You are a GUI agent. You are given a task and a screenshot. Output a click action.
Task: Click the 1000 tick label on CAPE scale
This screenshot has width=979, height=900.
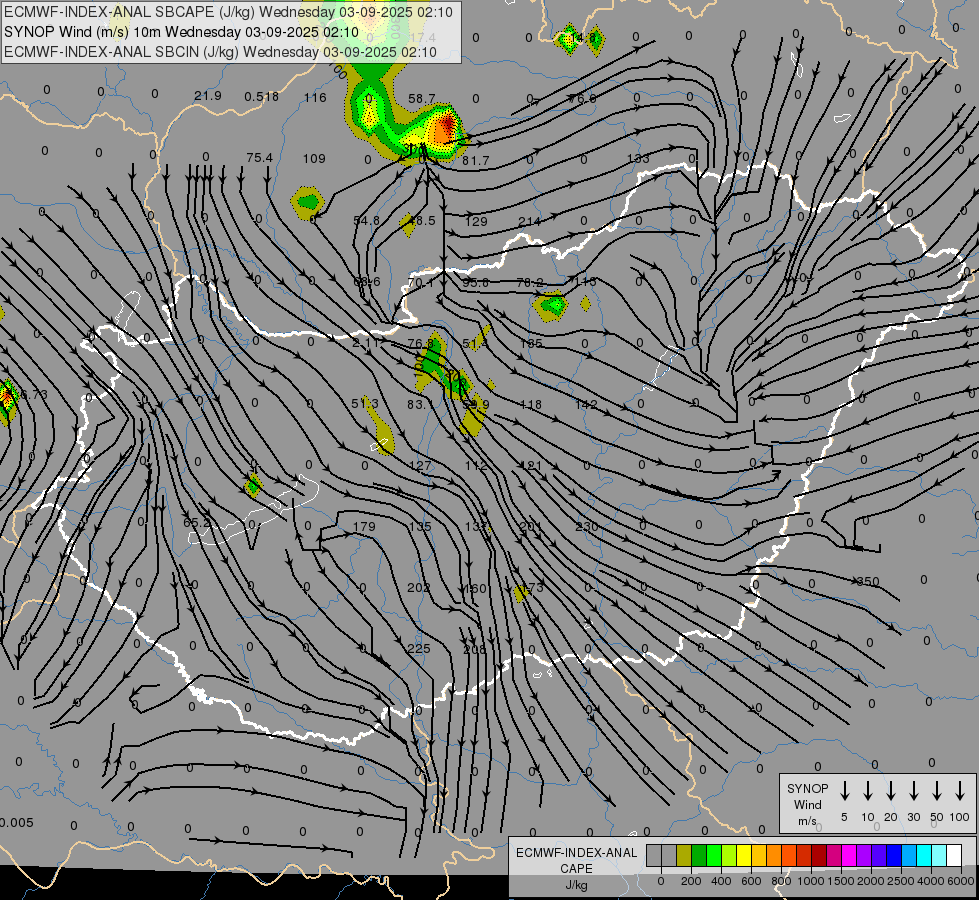point(810,881)
